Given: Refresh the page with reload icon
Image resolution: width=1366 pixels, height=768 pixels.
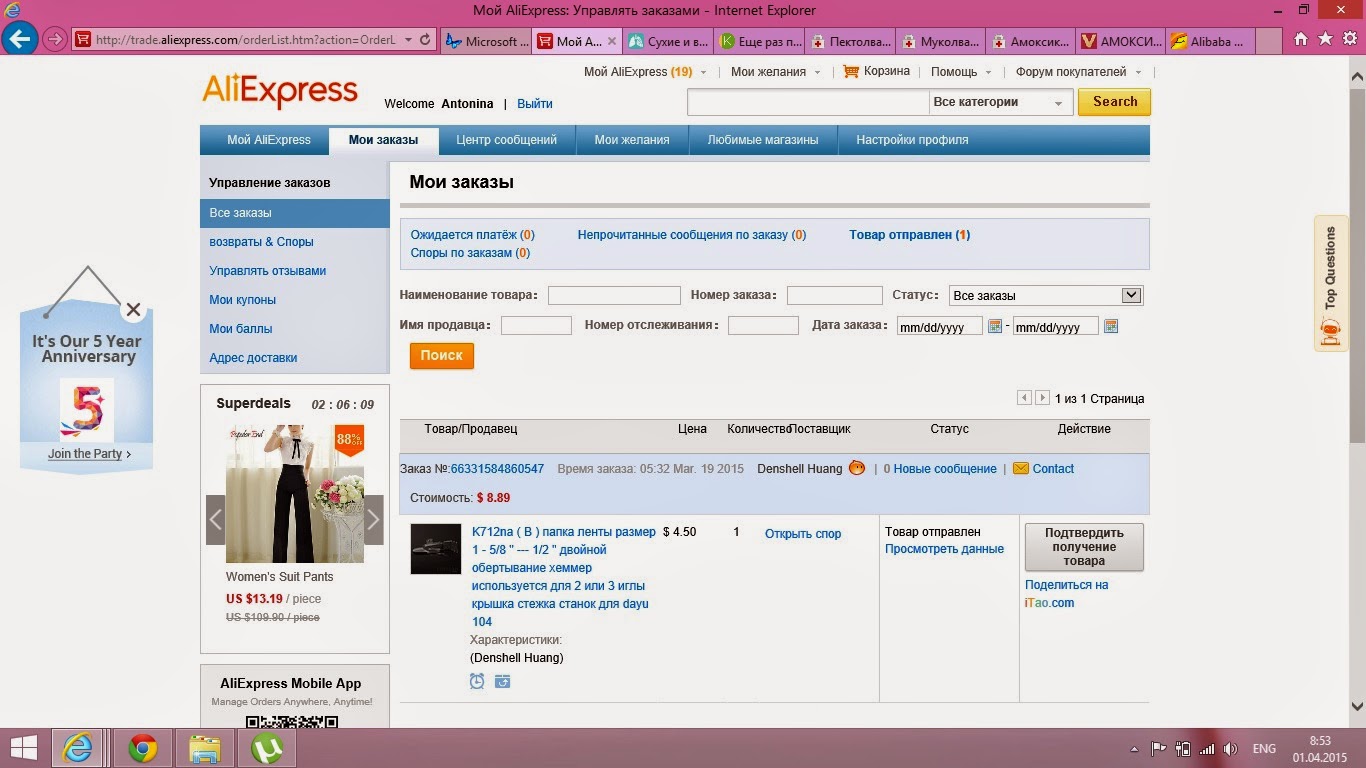Looking at the screenshot, I should pos(425,40).
